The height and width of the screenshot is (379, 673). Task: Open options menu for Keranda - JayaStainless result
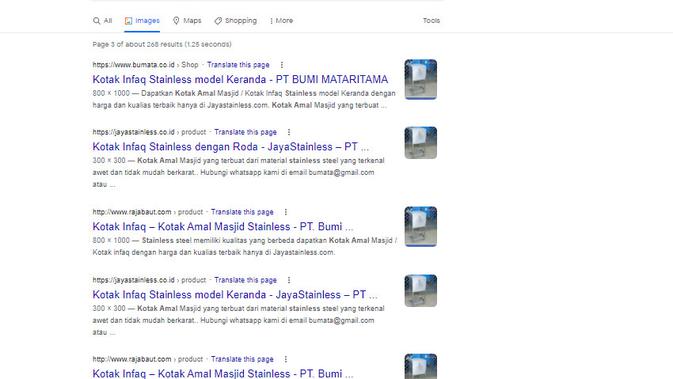pyautogui.click(x=289, y=280)
